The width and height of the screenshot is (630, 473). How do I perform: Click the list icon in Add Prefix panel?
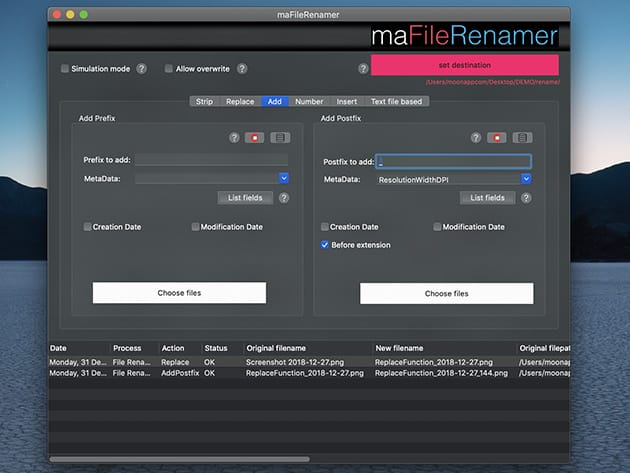pos(279,138)
